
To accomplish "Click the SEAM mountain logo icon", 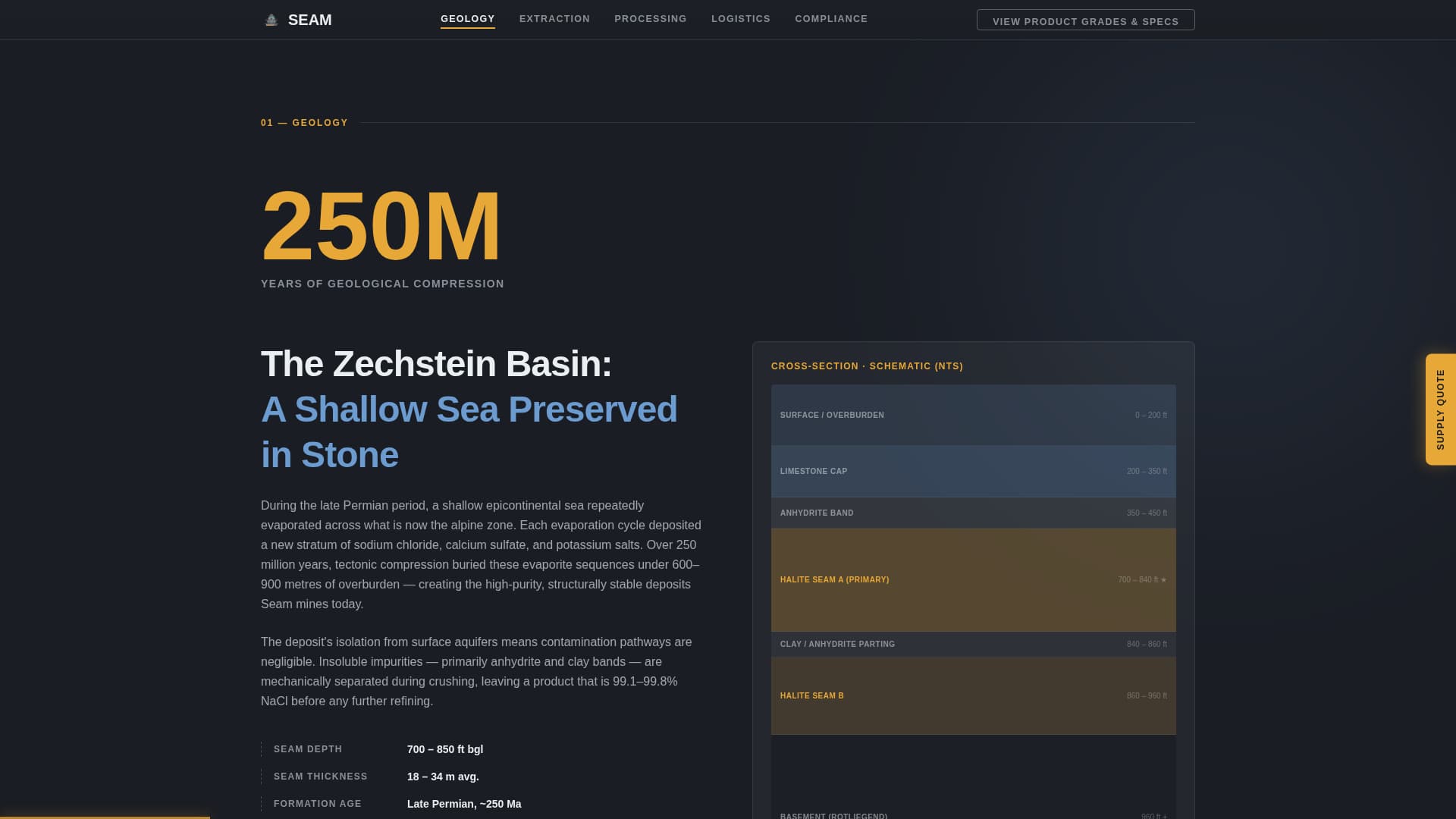I will (271, 18).
